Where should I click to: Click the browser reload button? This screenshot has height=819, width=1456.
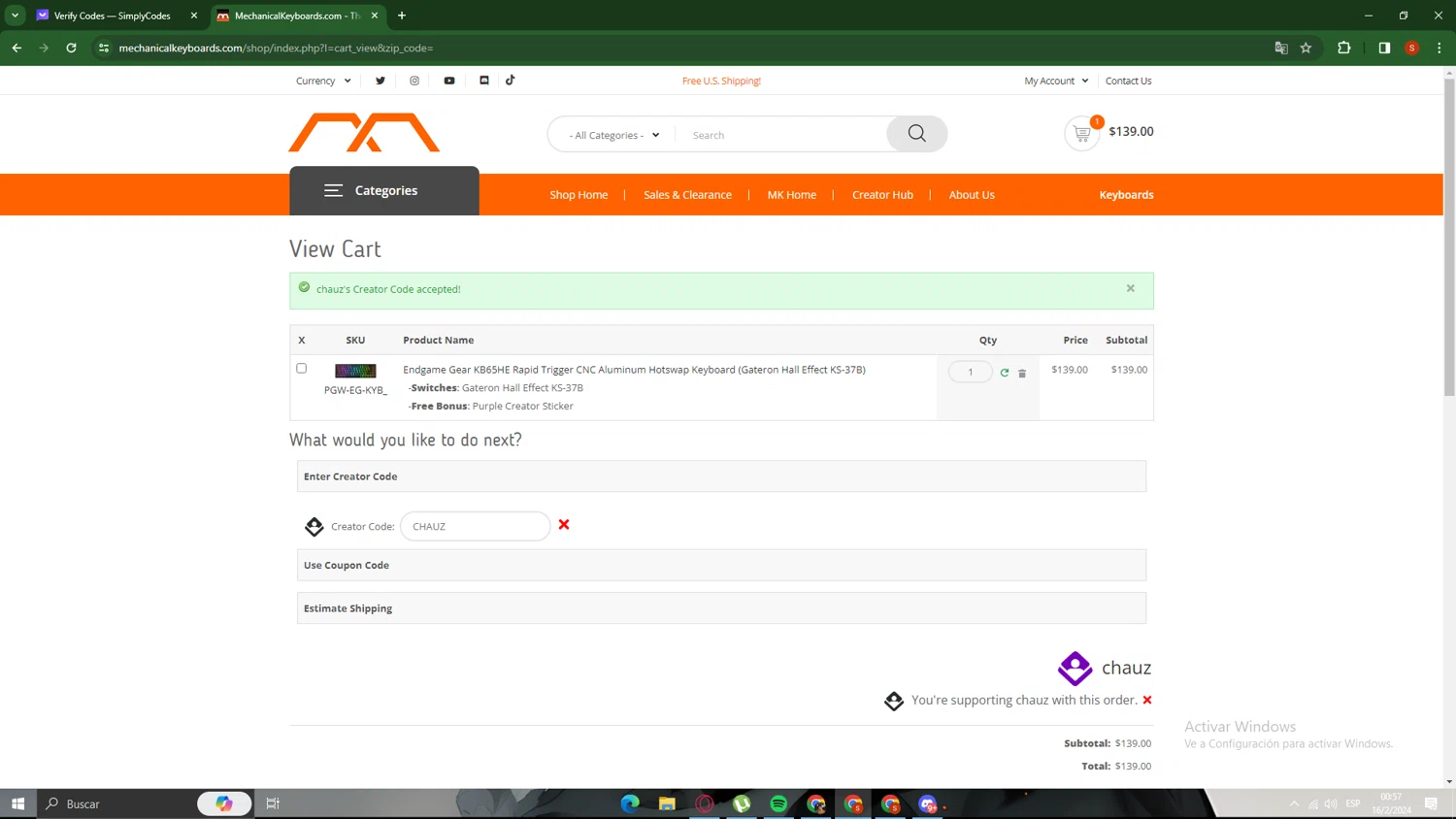(71, 48)
